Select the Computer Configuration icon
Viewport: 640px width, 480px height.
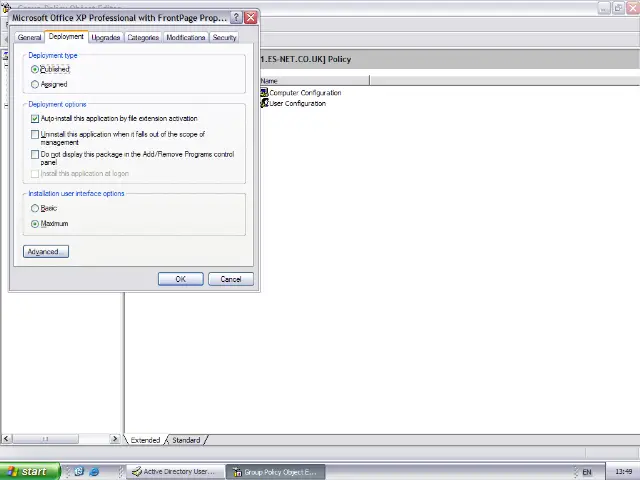[x=264, y=93]
